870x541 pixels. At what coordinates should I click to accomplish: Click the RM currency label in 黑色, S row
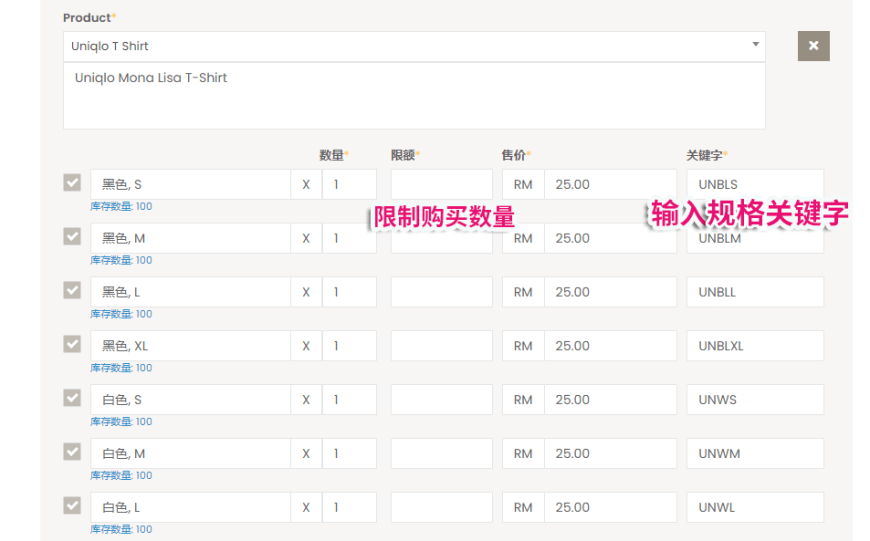coord(523,184)
